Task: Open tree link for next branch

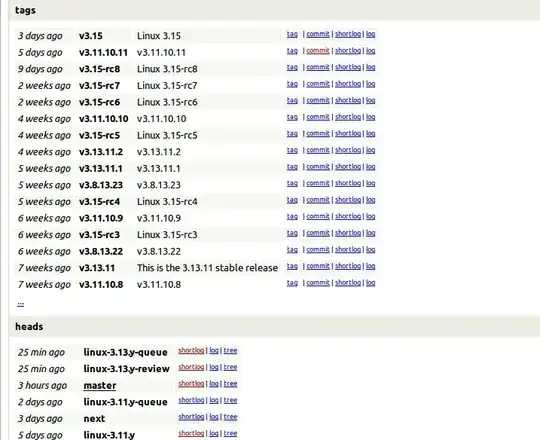Action: coord(230,417)
